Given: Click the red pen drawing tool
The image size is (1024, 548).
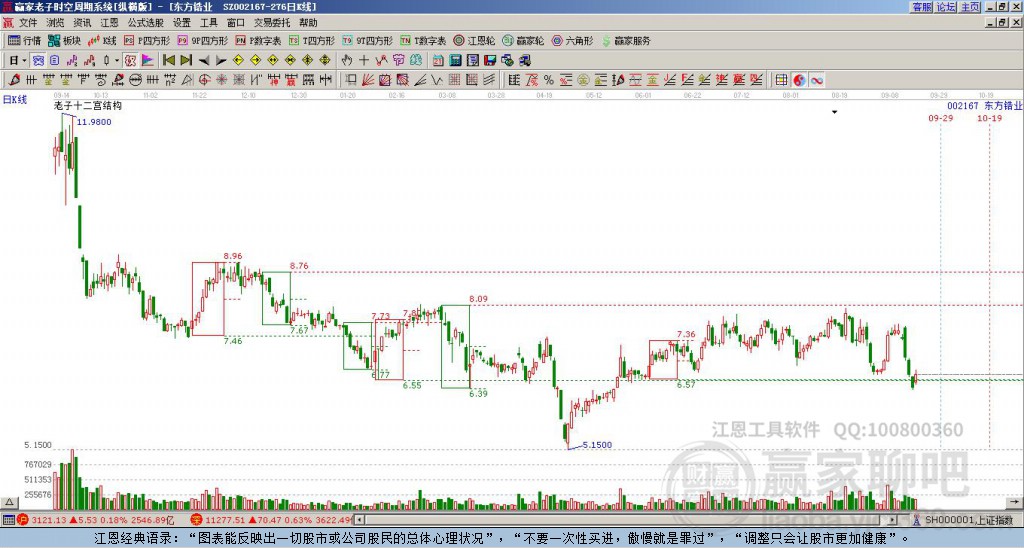Looking at the screenshot, I should pyautogui.click(x=13, y=80).
